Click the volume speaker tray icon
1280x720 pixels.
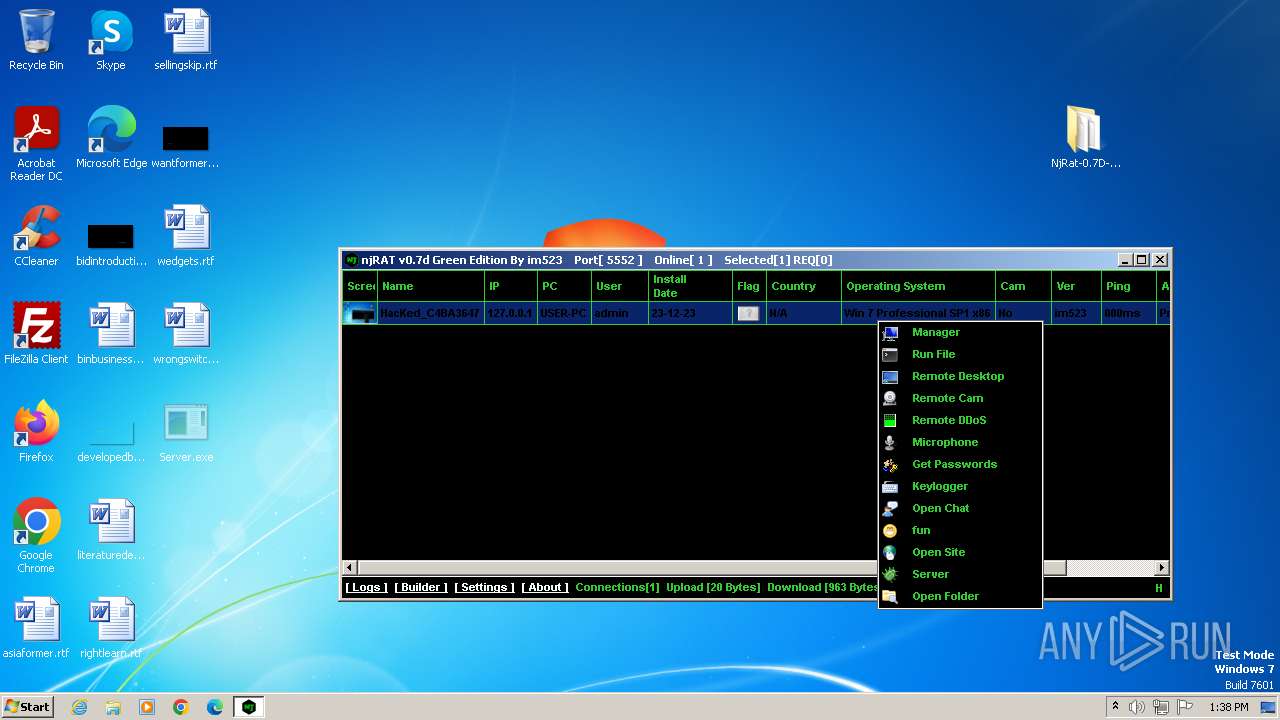coord(1137,707)
